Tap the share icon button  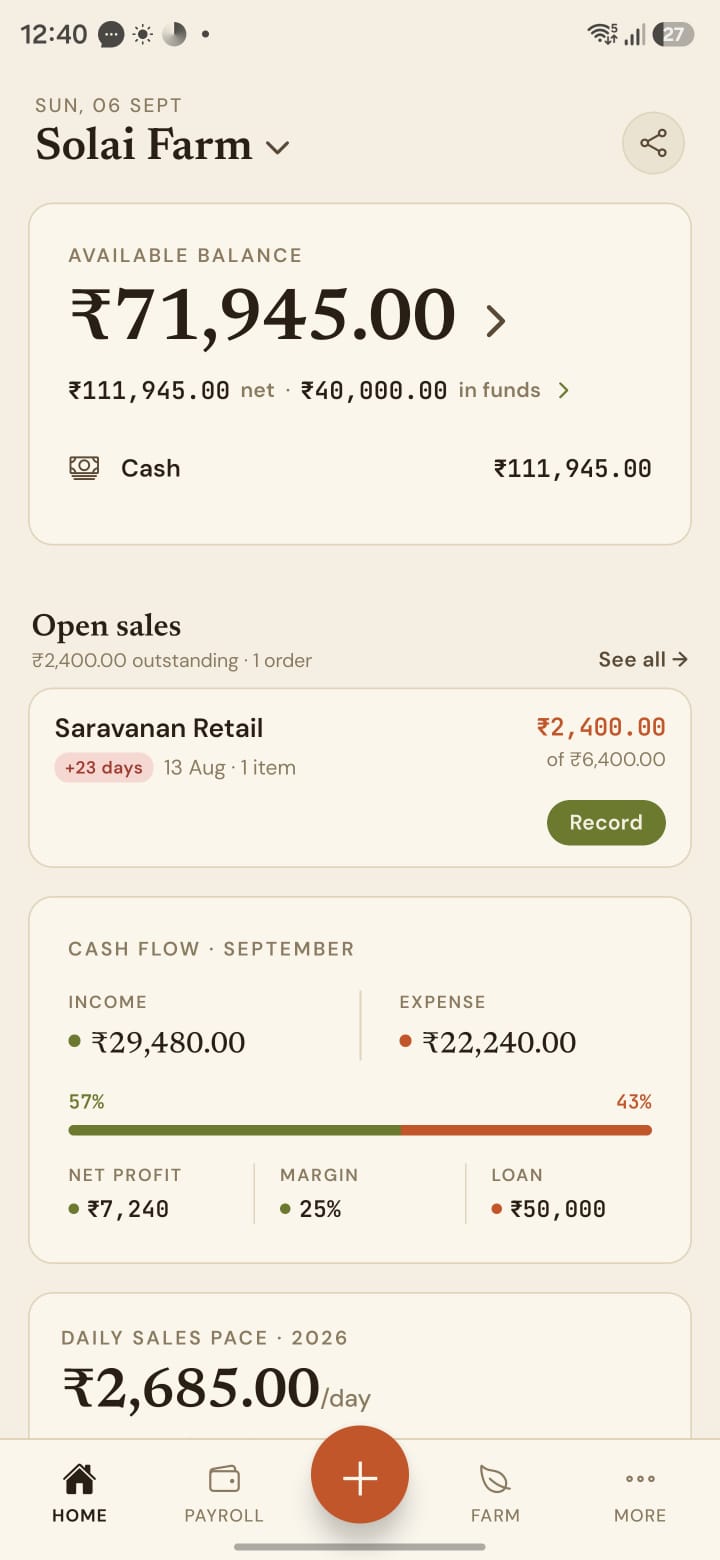[653, 143]
